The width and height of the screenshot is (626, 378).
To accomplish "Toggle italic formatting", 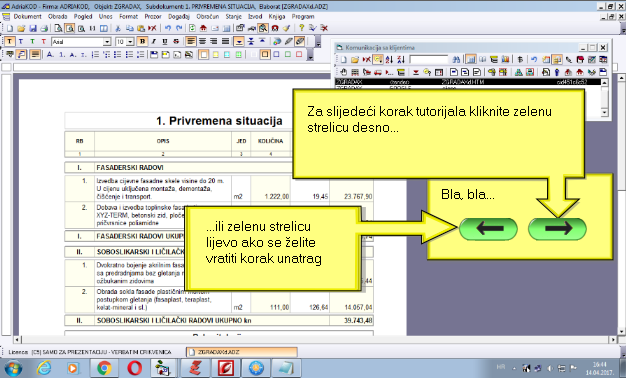I will click(x=154, y=42).
